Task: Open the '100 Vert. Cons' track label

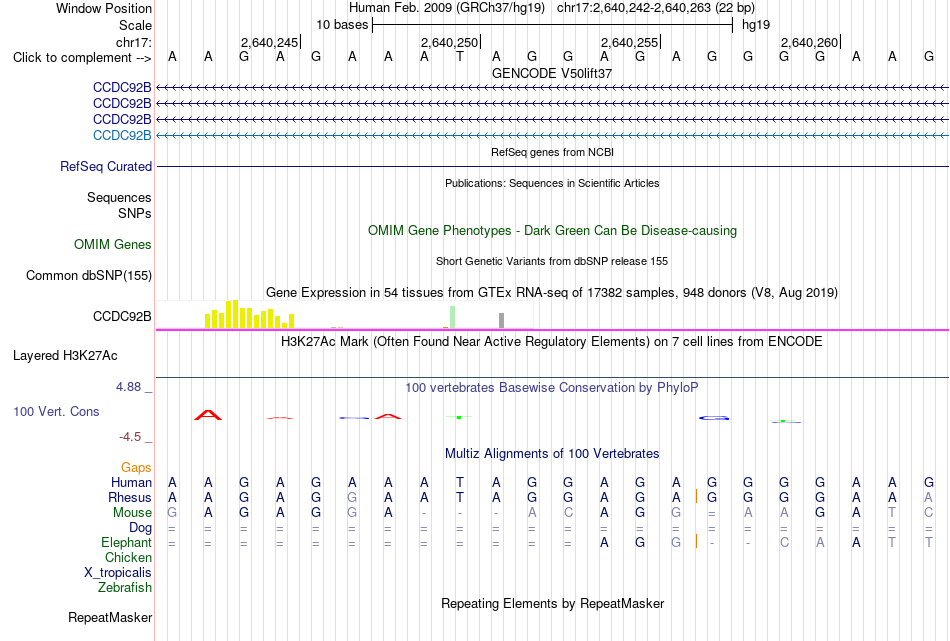Action: pyautogui.click(x=56, y=411)
